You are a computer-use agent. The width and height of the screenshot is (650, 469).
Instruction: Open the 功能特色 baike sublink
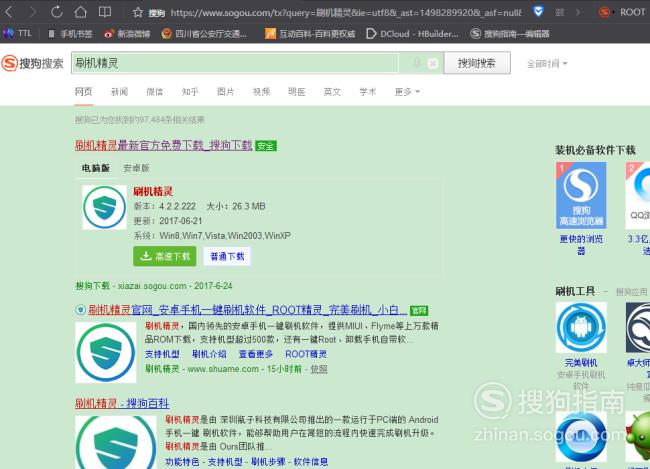182,462
